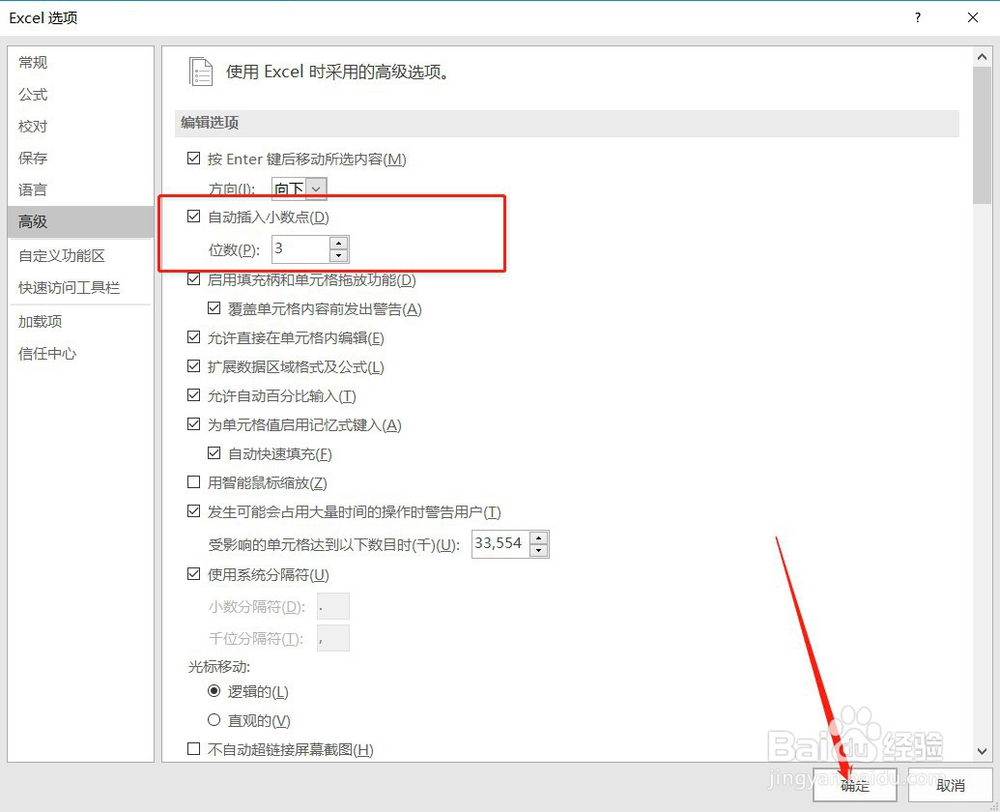Enable 不自动超链接屏幕截图 checkbox
Screen dimensions: 1000x812
(194, 749)
